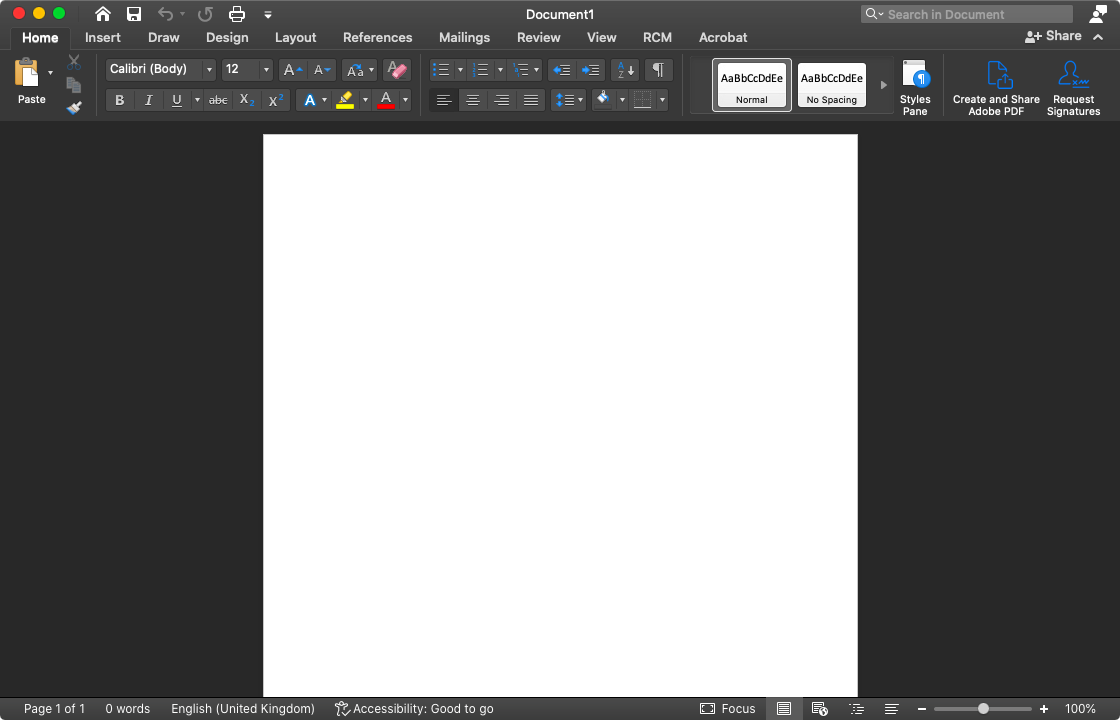Align text to the right
This screenshot has height=720, width=1120.
(501, 101)
